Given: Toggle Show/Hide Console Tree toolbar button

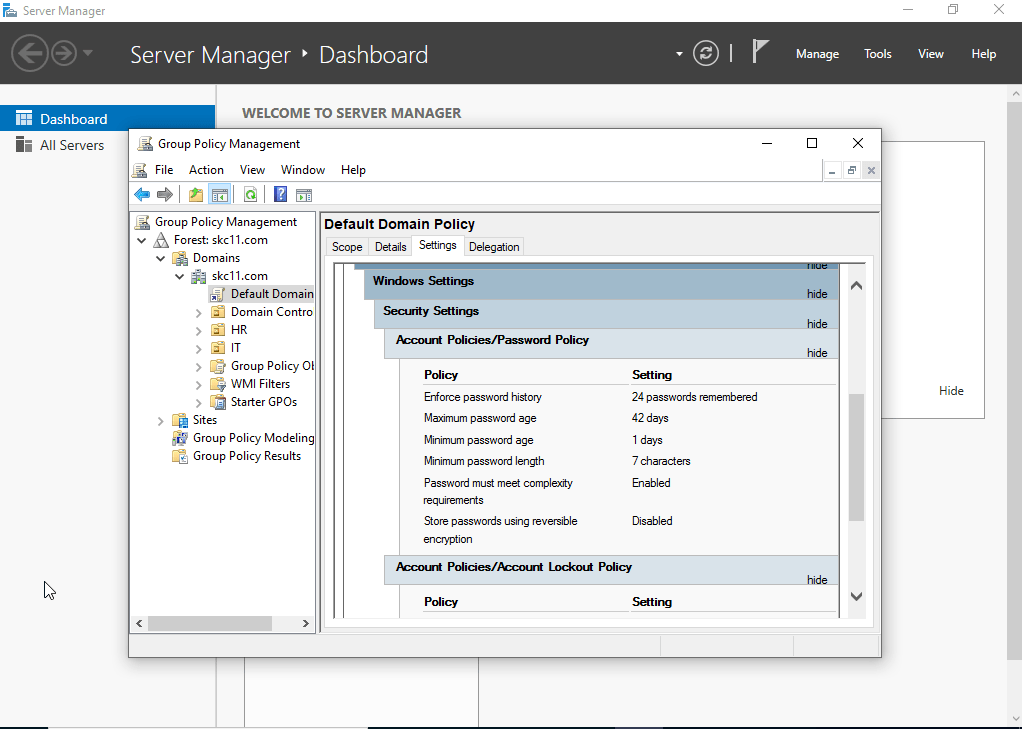Looking at the screenshot, I should pos(219,195).
